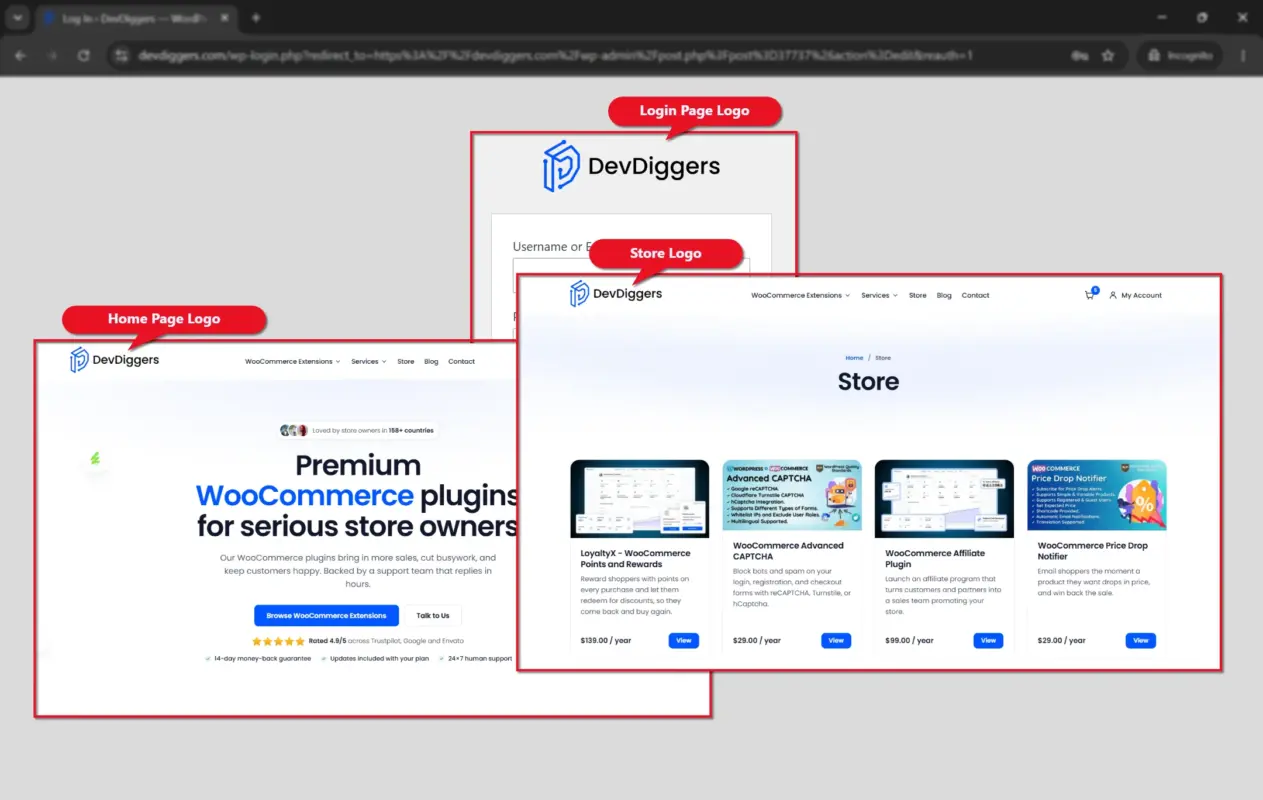Click the DevDiggers logo on the login page

coord(631,166)
